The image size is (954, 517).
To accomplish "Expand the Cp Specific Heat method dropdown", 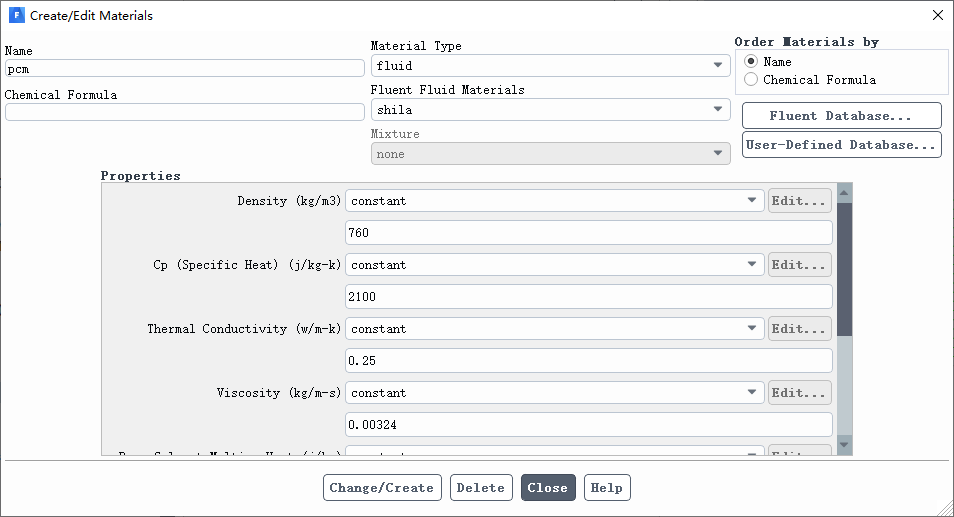I will tap(554, 265).
